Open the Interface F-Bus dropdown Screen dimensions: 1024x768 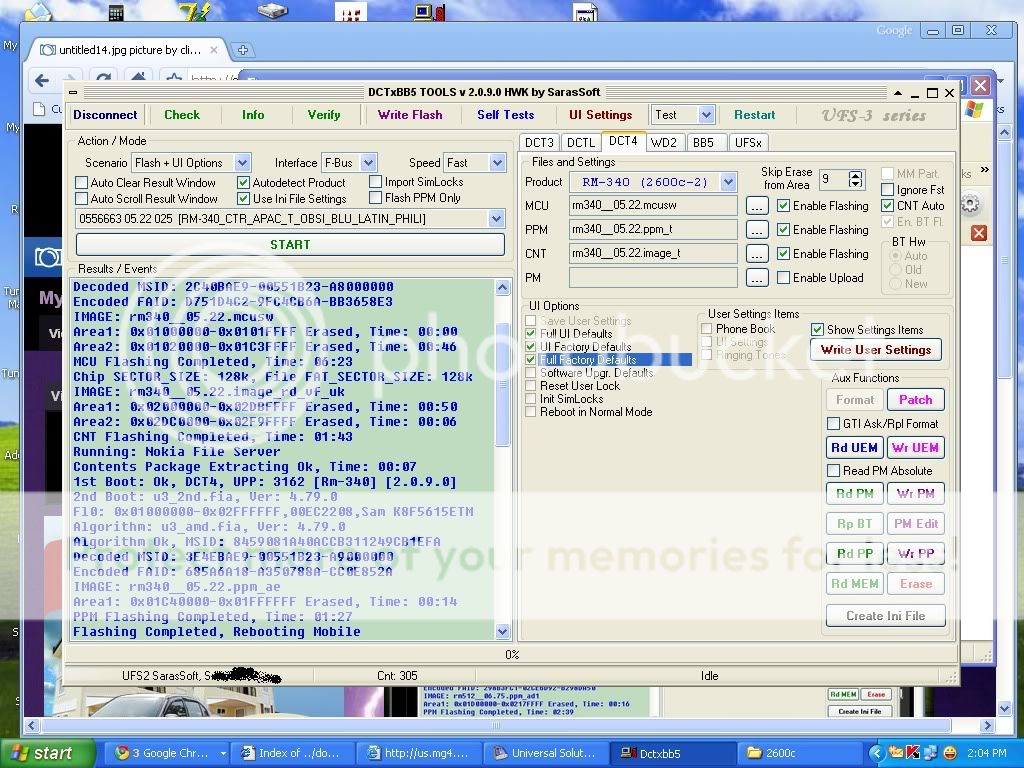[x=368, y=163]
